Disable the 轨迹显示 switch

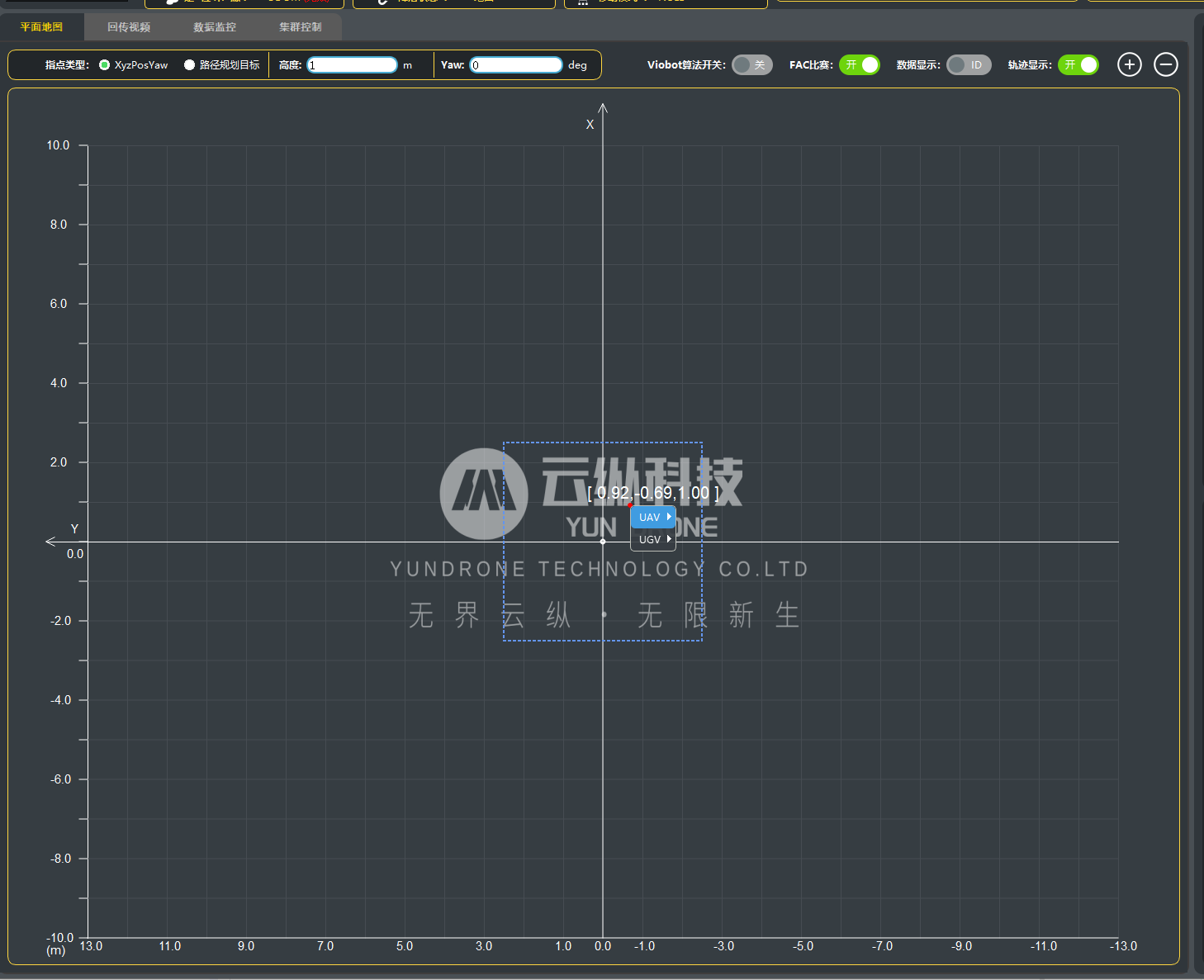point(1078,65)
